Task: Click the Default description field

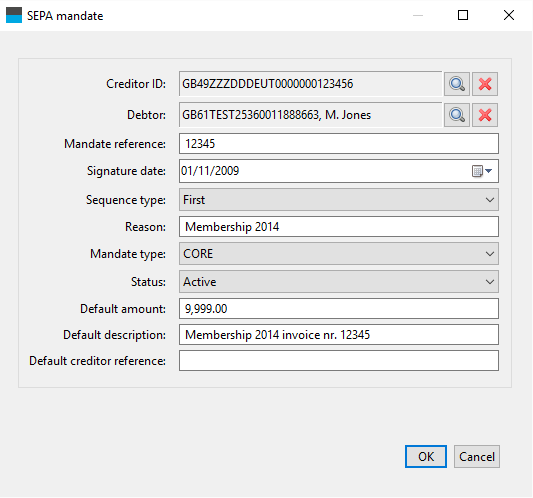Action: (x=339, y=335)
